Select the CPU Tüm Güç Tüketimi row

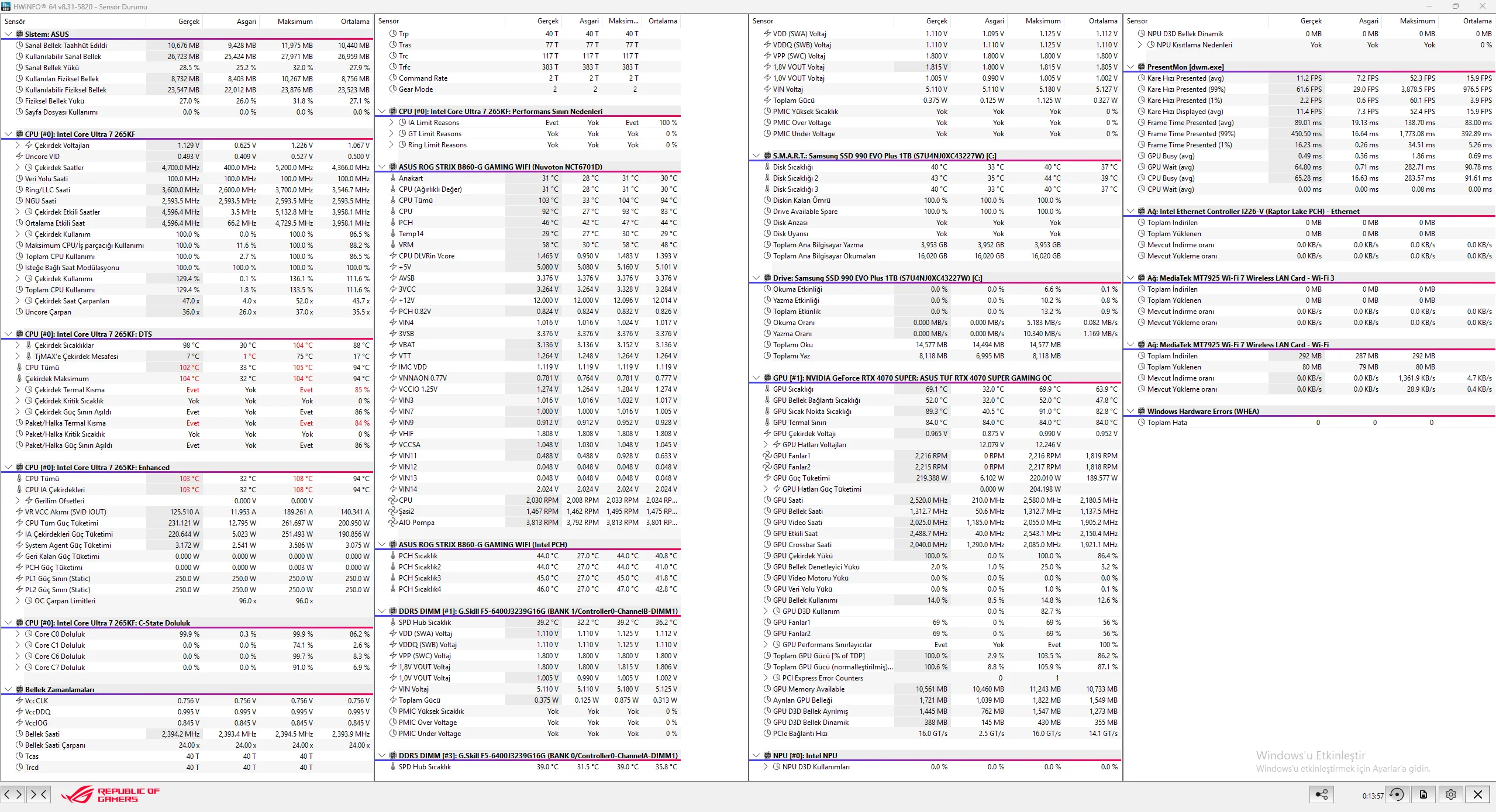[x=61, y=523]
